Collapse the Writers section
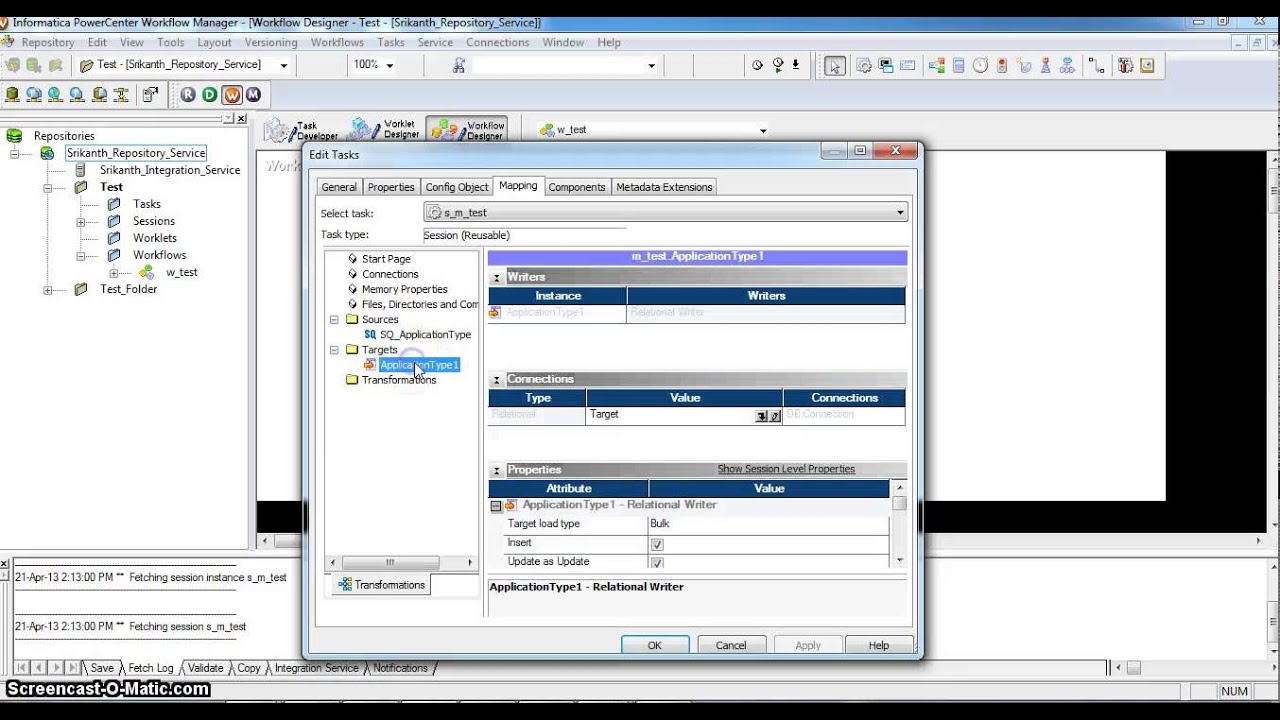This screenshot has height=720, width=1280. pos(496,277)
